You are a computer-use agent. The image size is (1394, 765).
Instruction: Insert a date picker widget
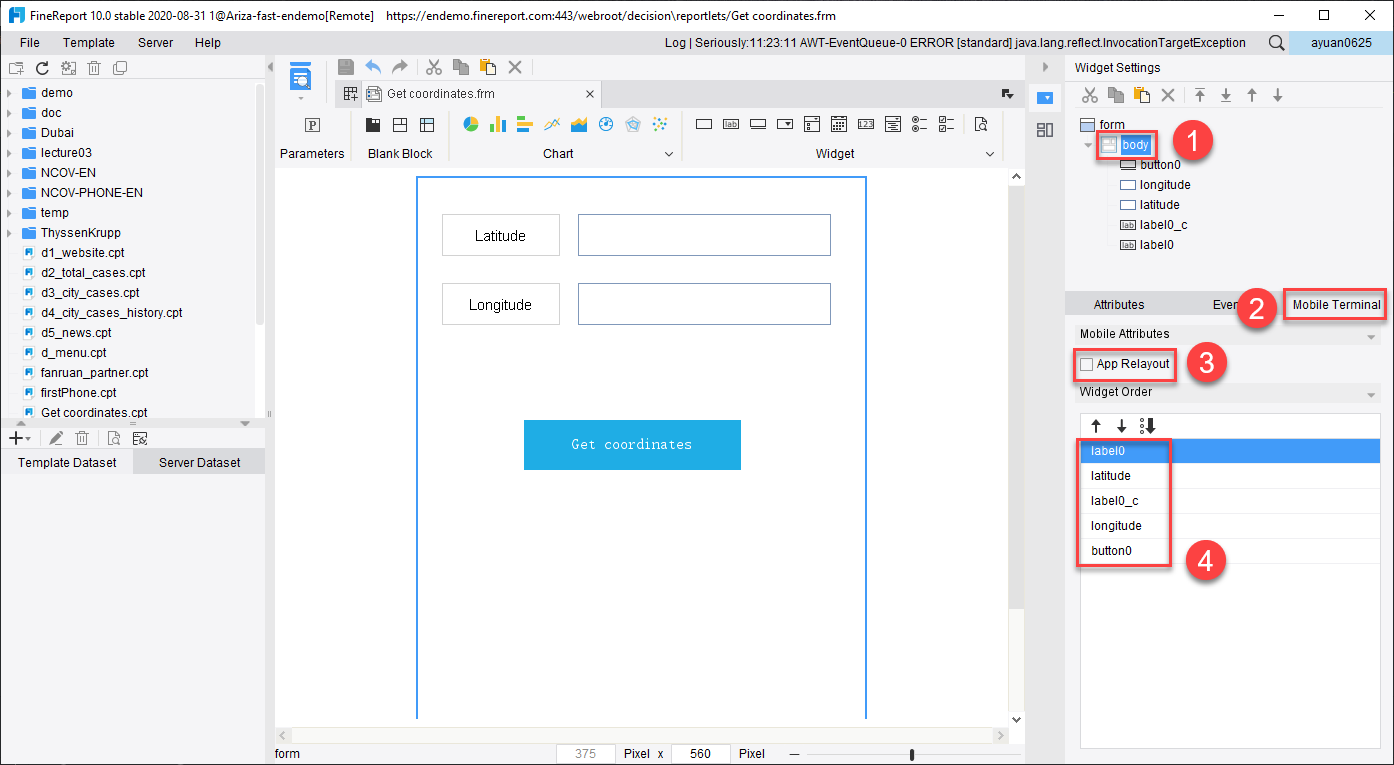tap(839, 124)
